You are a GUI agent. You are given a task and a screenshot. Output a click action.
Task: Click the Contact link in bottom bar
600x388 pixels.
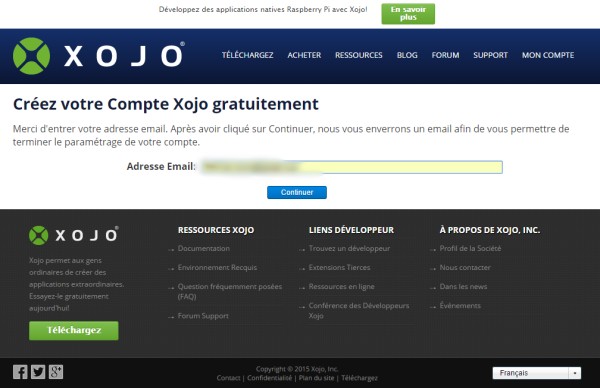(x=228, y=378)
